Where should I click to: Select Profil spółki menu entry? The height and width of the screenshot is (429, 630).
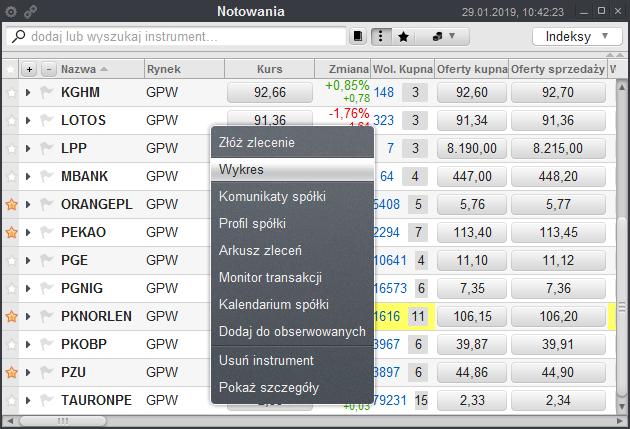(292, 223)
